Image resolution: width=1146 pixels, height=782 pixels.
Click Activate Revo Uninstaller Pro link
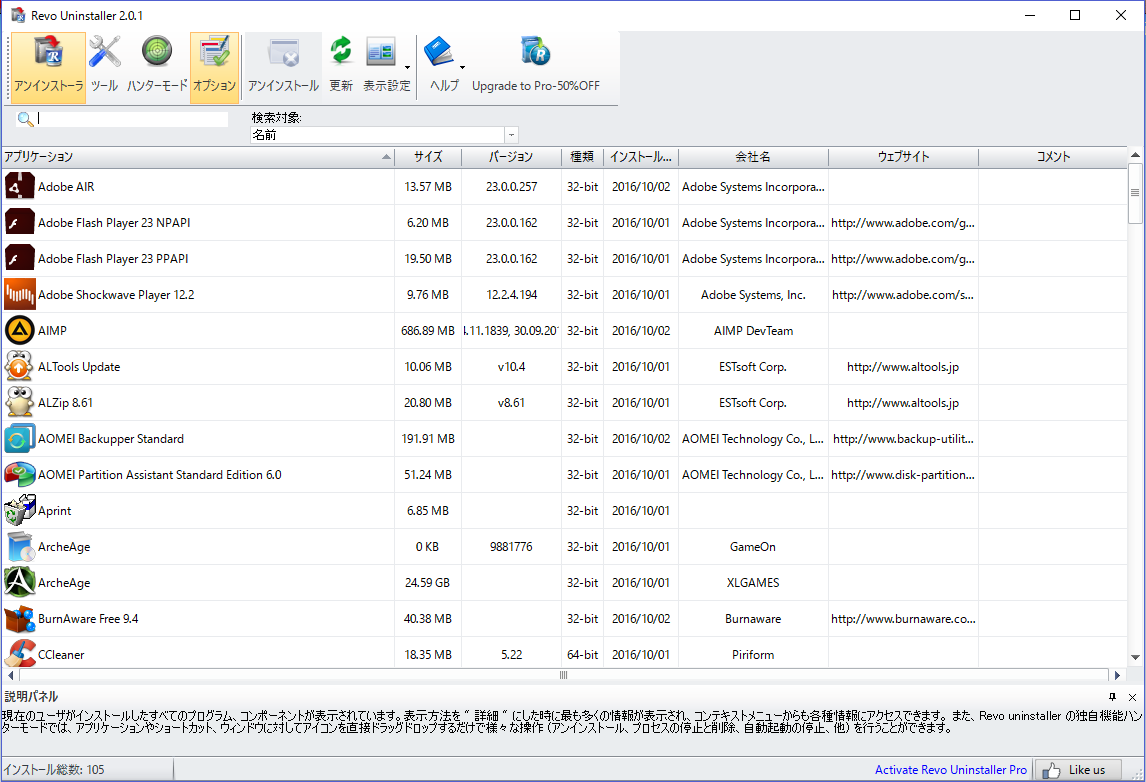[x=950, y=770]
